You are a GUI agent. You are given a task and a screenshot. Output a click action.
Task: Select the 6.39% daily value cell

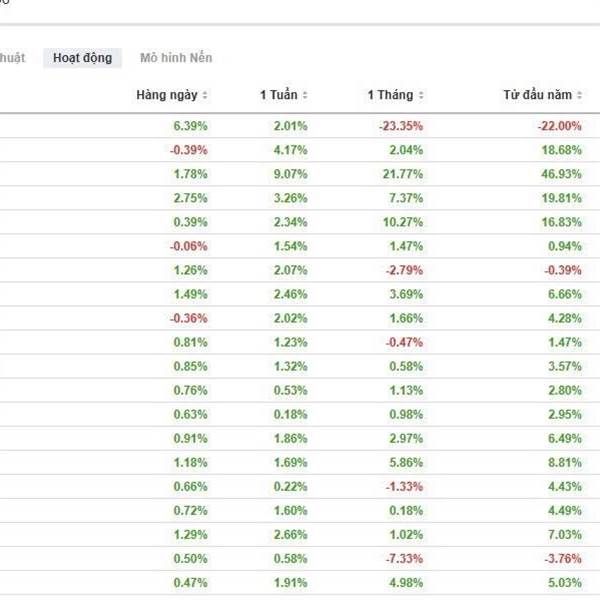click(x=190, y=126)
